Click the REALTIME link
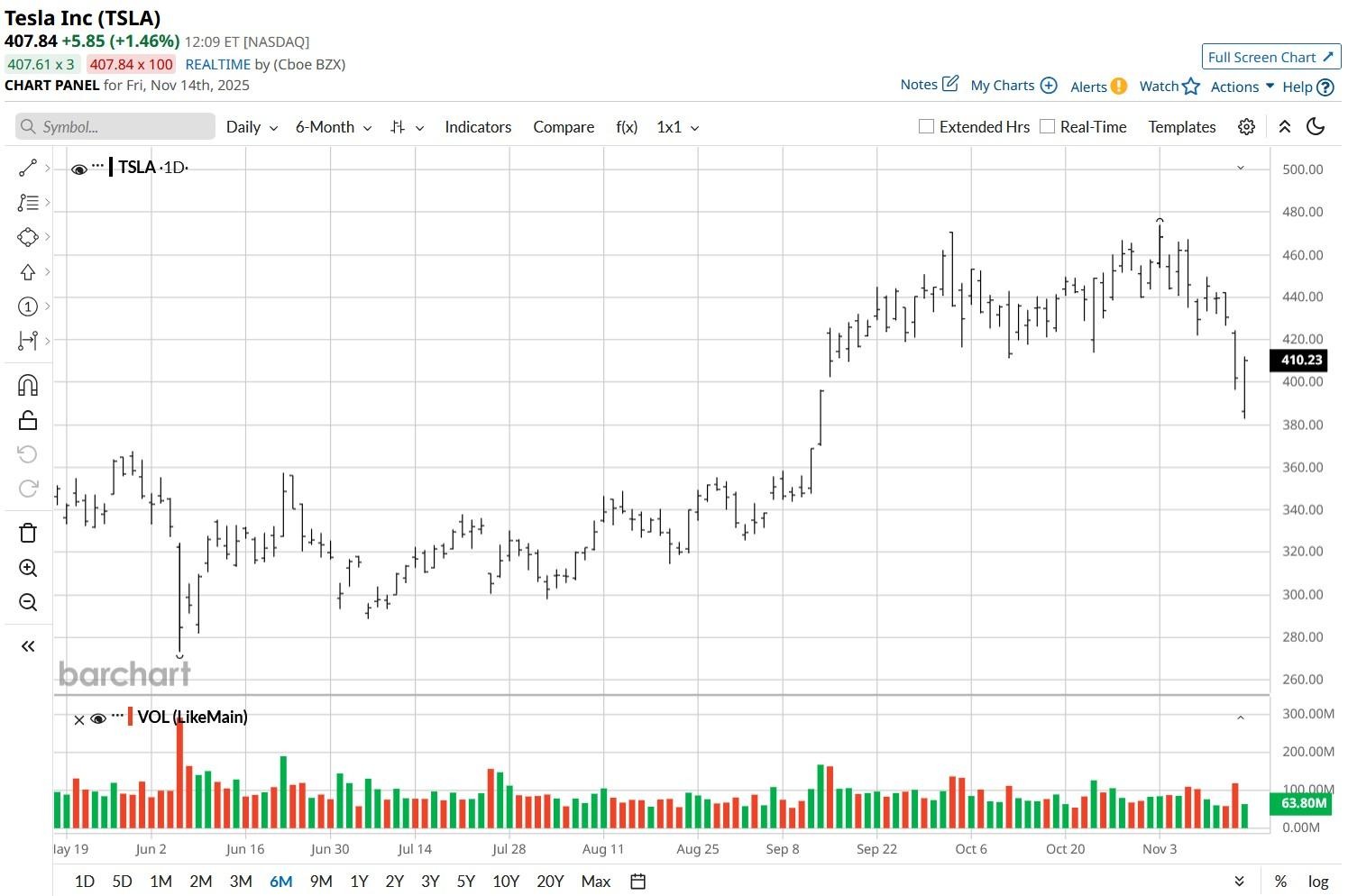The width and height of the screenshot is (1348, 896). 217,64
